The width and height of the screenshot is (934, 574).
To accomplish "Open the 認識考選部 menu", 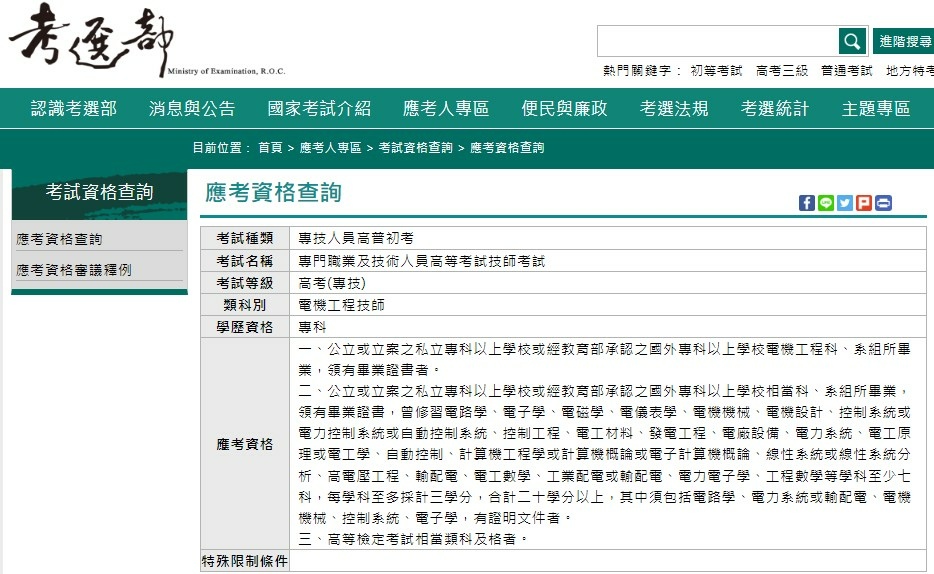I will (74, 108).
